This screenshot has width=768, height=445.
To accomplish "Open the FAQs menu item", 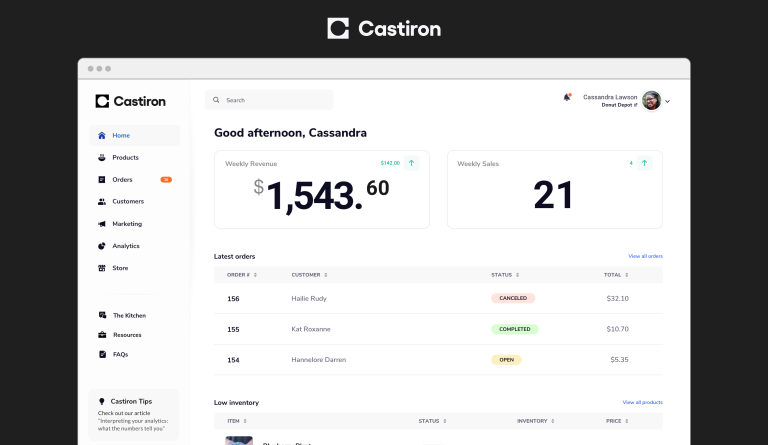I will click(120, 354).
